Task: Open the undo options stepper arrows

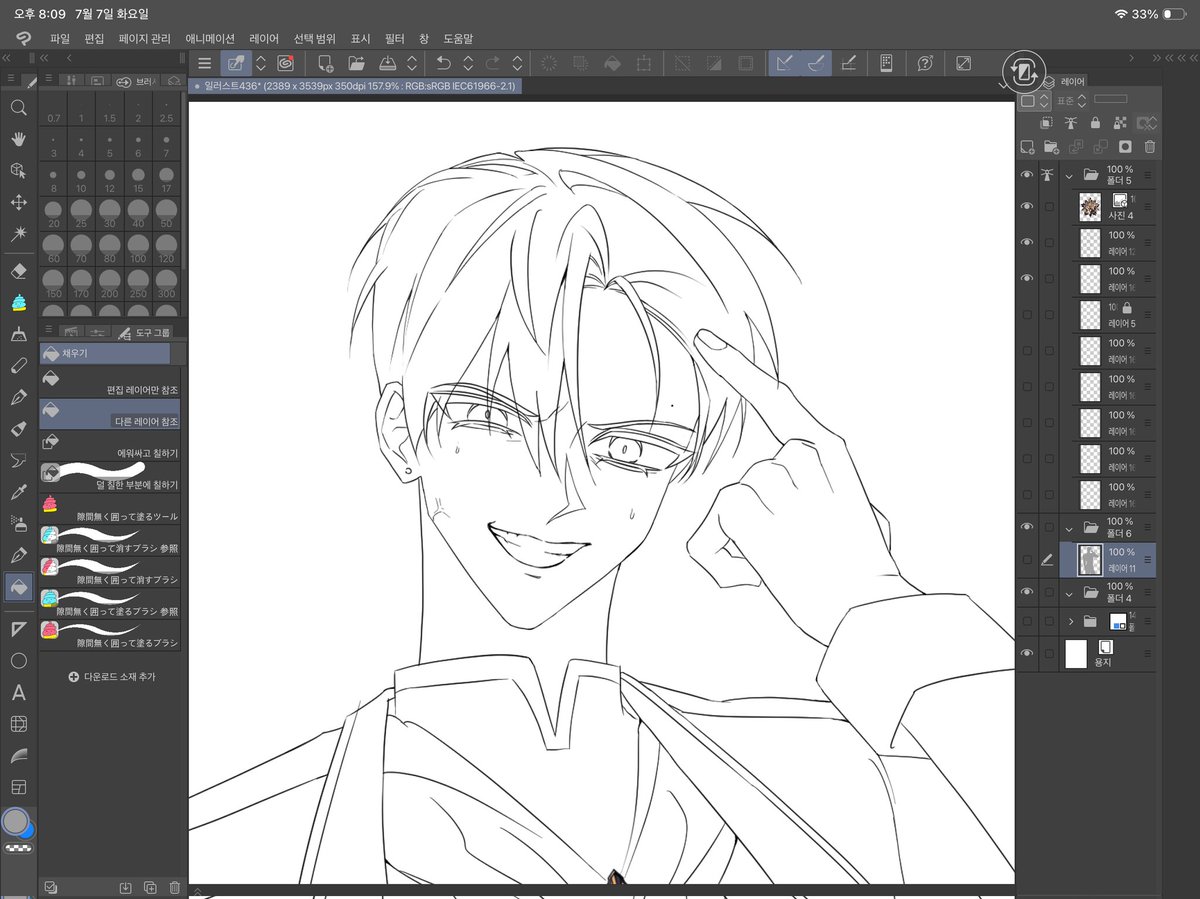Action: click(468, 63)
